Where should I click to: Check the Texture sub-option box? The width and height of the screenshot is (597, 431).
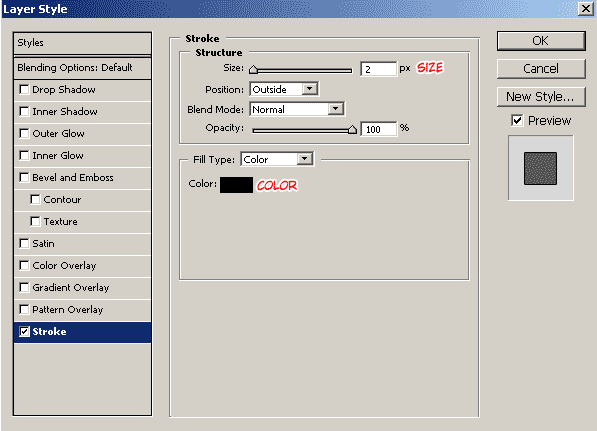(35, 222)
